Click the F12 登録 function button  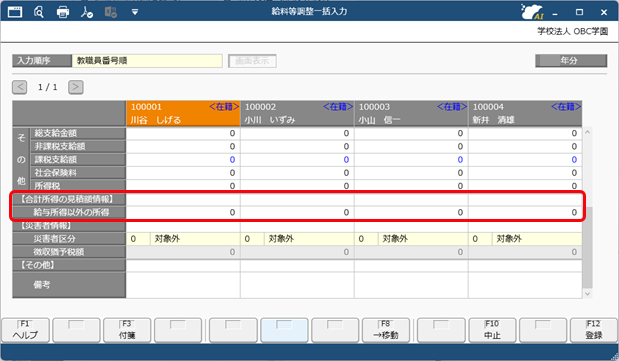click(594, 330)
